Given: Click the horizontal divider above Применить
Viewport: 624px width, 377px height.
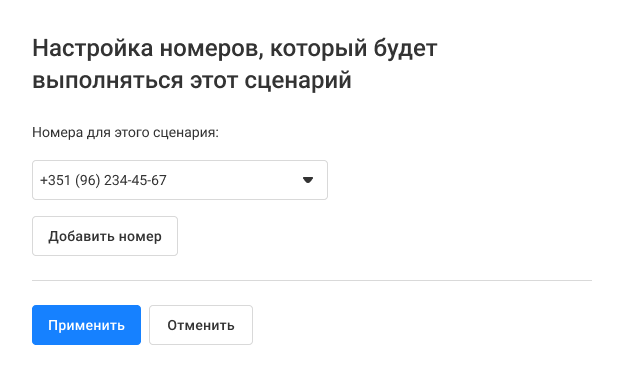Looking at the screenshot, I should tap(312, 280).
